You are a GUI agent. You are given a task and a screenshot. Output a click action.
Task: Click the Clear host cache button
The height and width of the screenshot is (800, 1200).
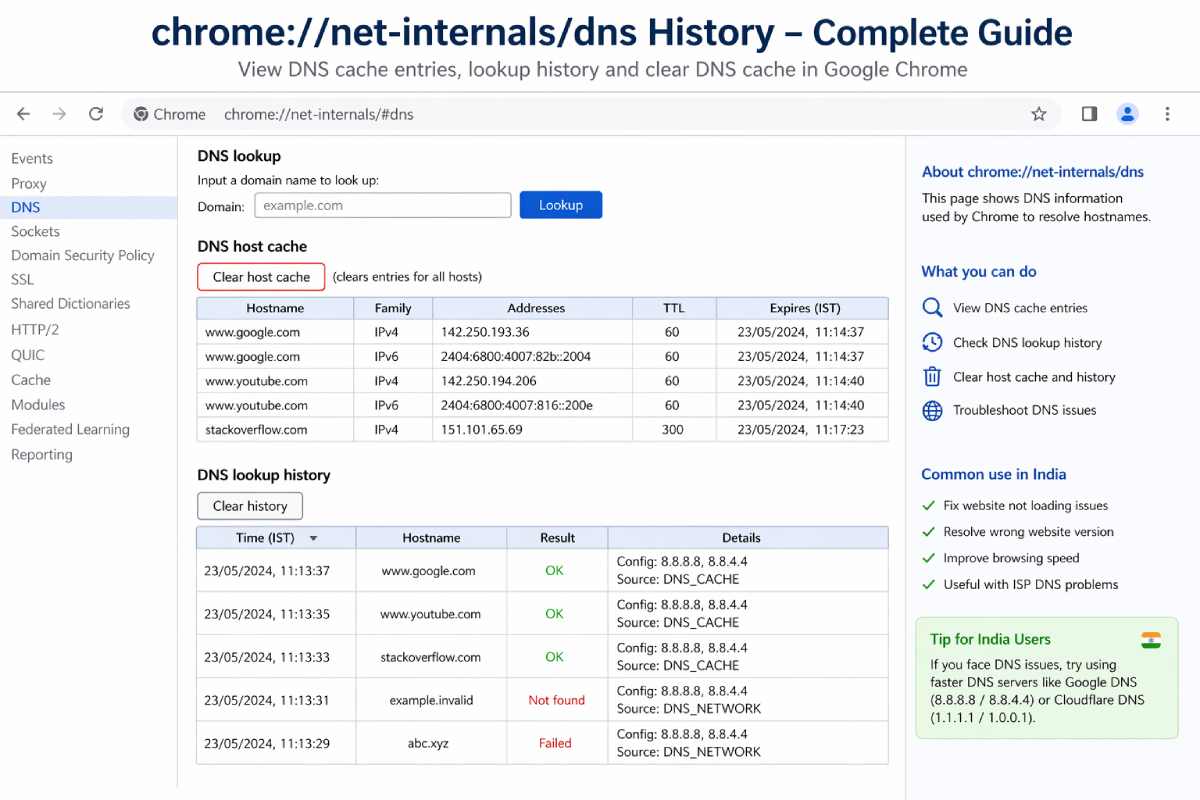point(261,277)
